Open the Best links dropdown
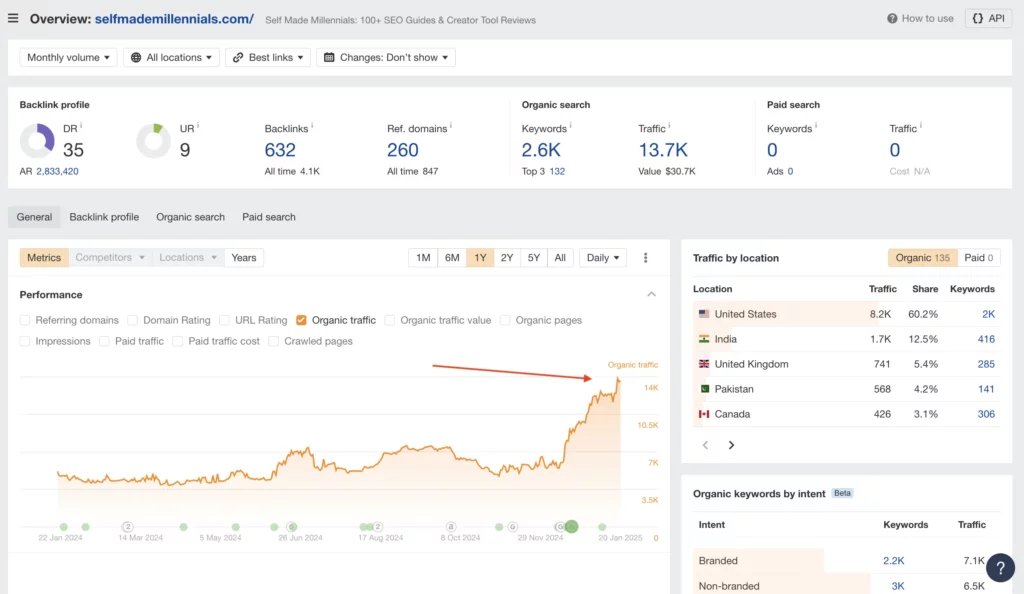Screen dimensions: 1024x594 click(x=267, y=57)
